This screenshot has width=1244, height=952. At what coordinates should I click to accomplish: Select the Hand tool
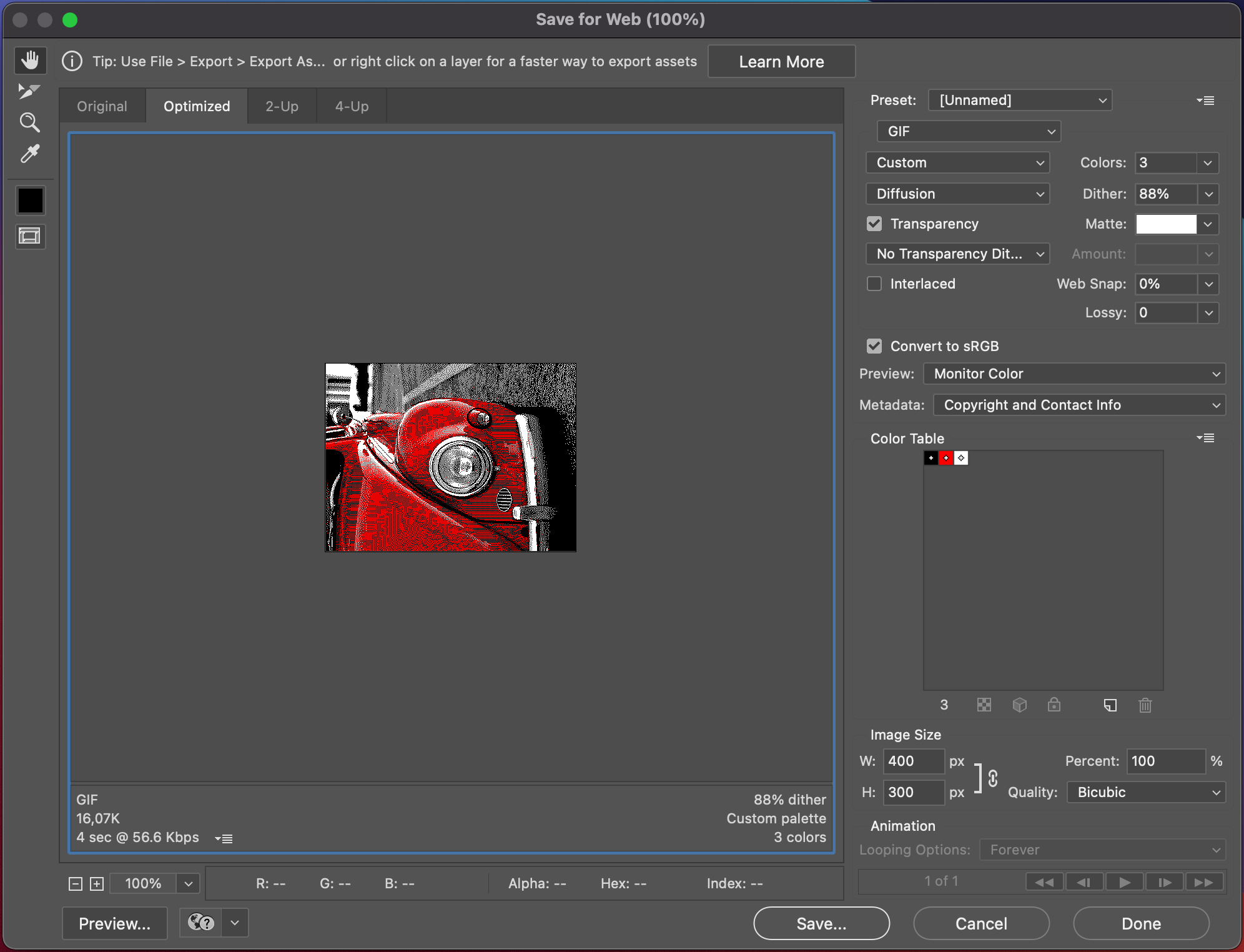click(x=30, y=61)
